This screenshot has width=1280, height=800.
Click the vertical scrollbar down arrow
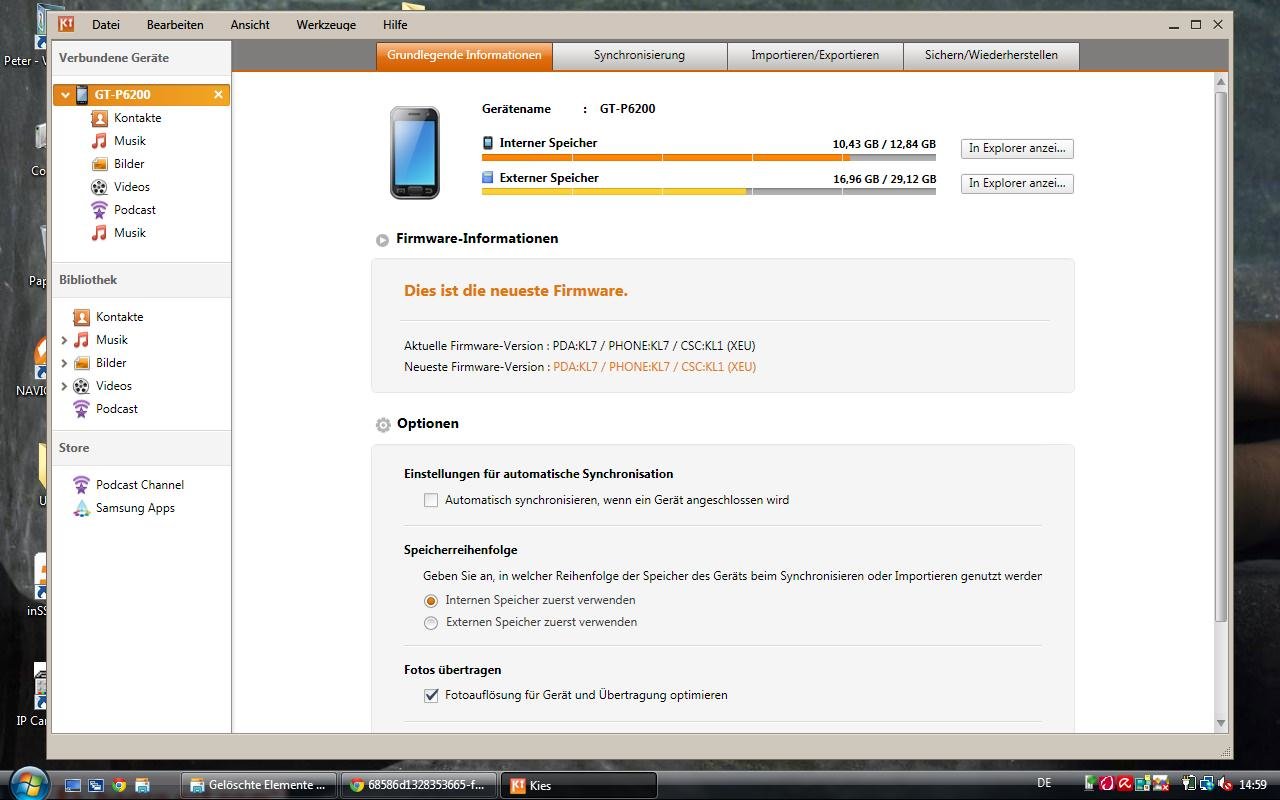1221,723
